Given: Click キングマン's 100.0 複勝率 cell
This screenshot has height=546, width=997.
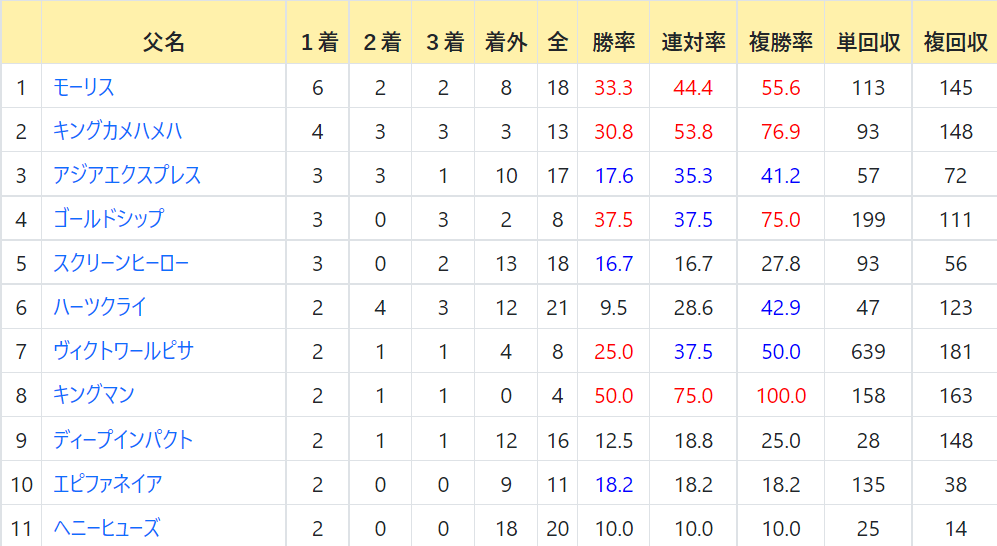Looking at the screenshot, I should (x=781, y=395).
